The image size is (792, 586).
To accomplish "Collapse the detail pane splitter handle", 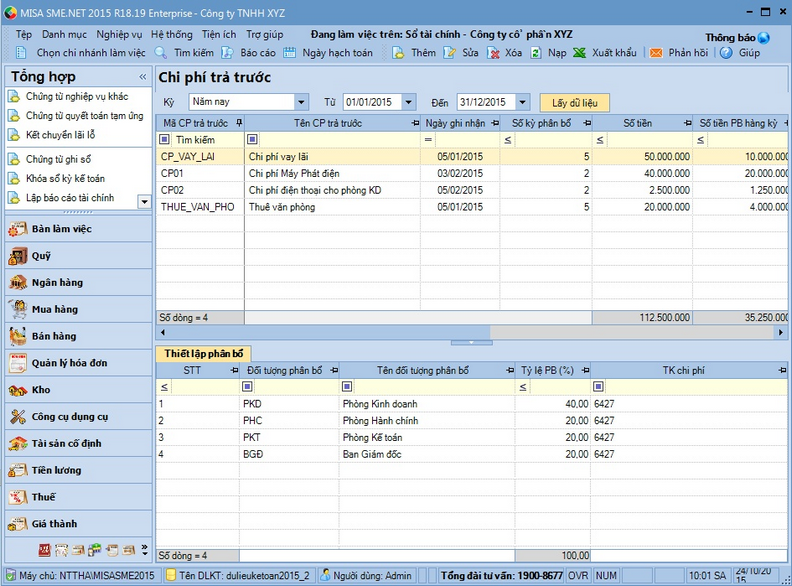I will click(471, 343).
